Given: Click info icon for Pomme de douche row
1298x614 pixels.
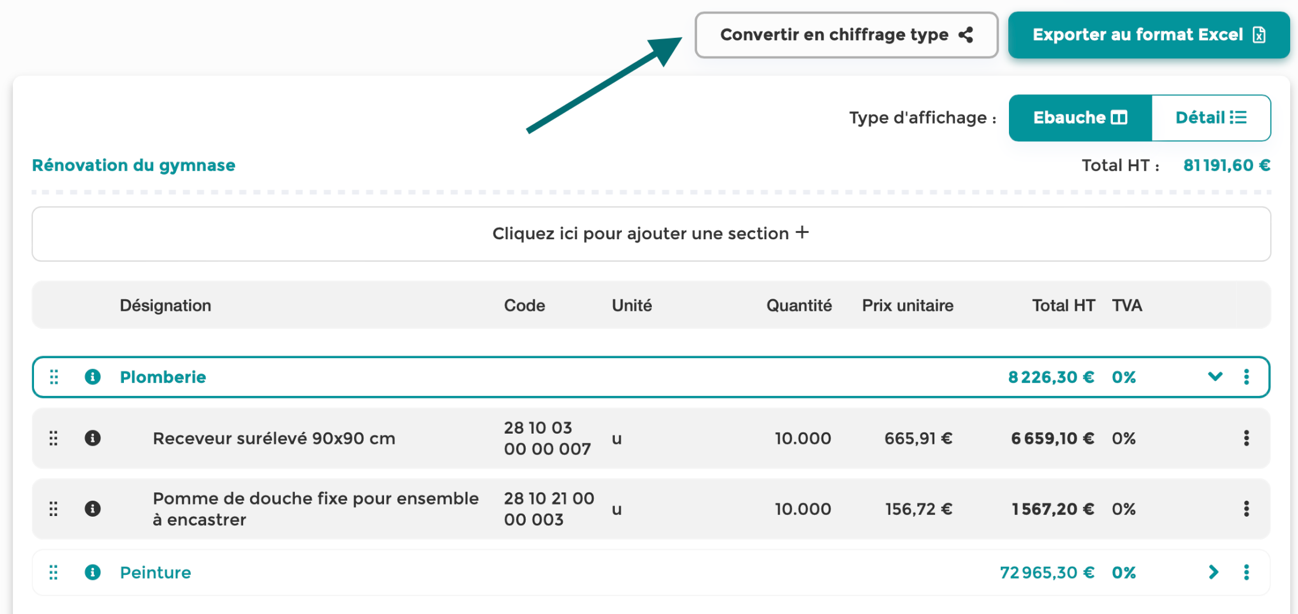Looking at the screenshot, I should tap(93, 509).
